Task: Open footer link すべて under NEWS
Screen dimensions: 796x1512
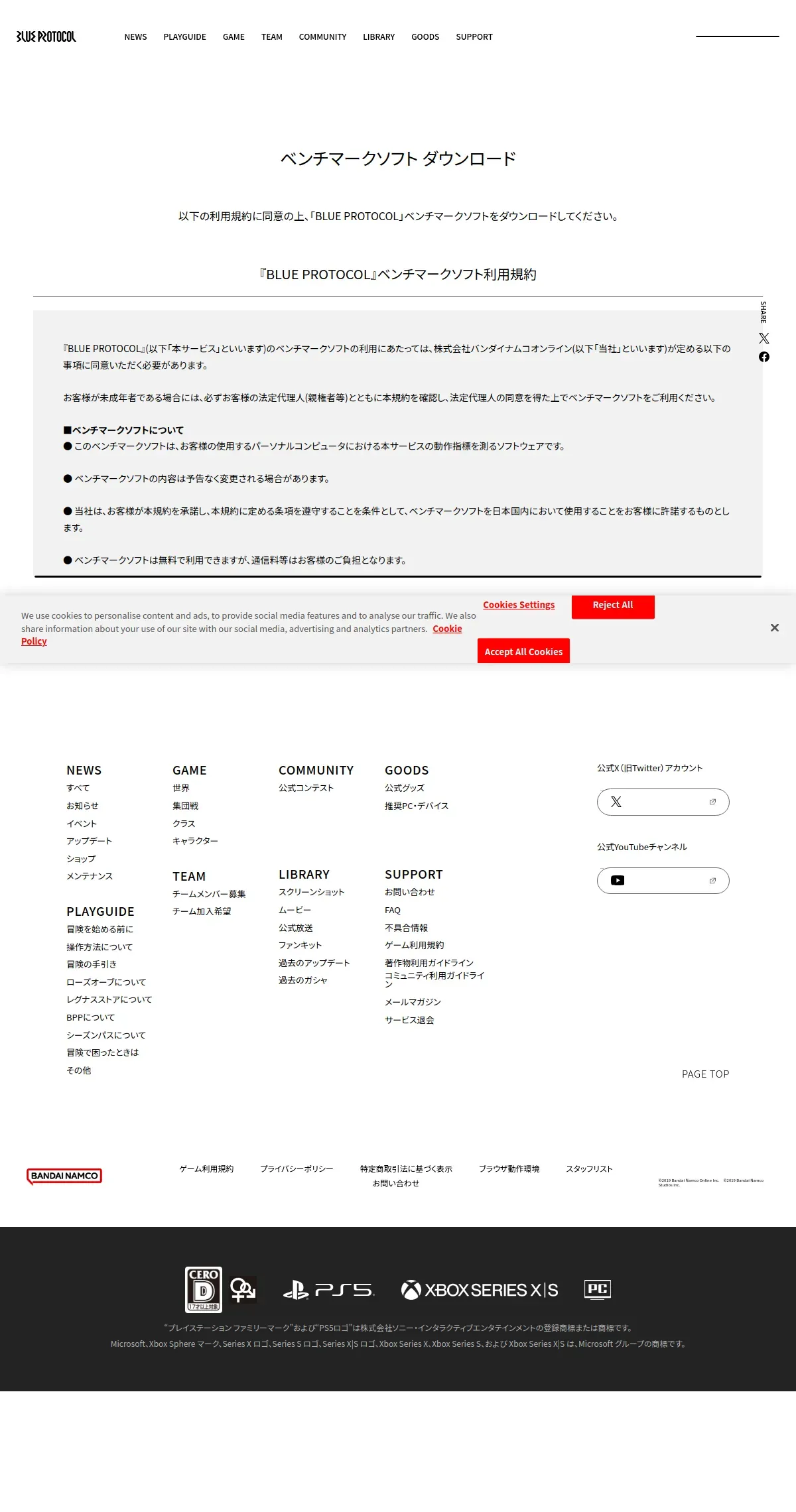Action: point(78,788)
